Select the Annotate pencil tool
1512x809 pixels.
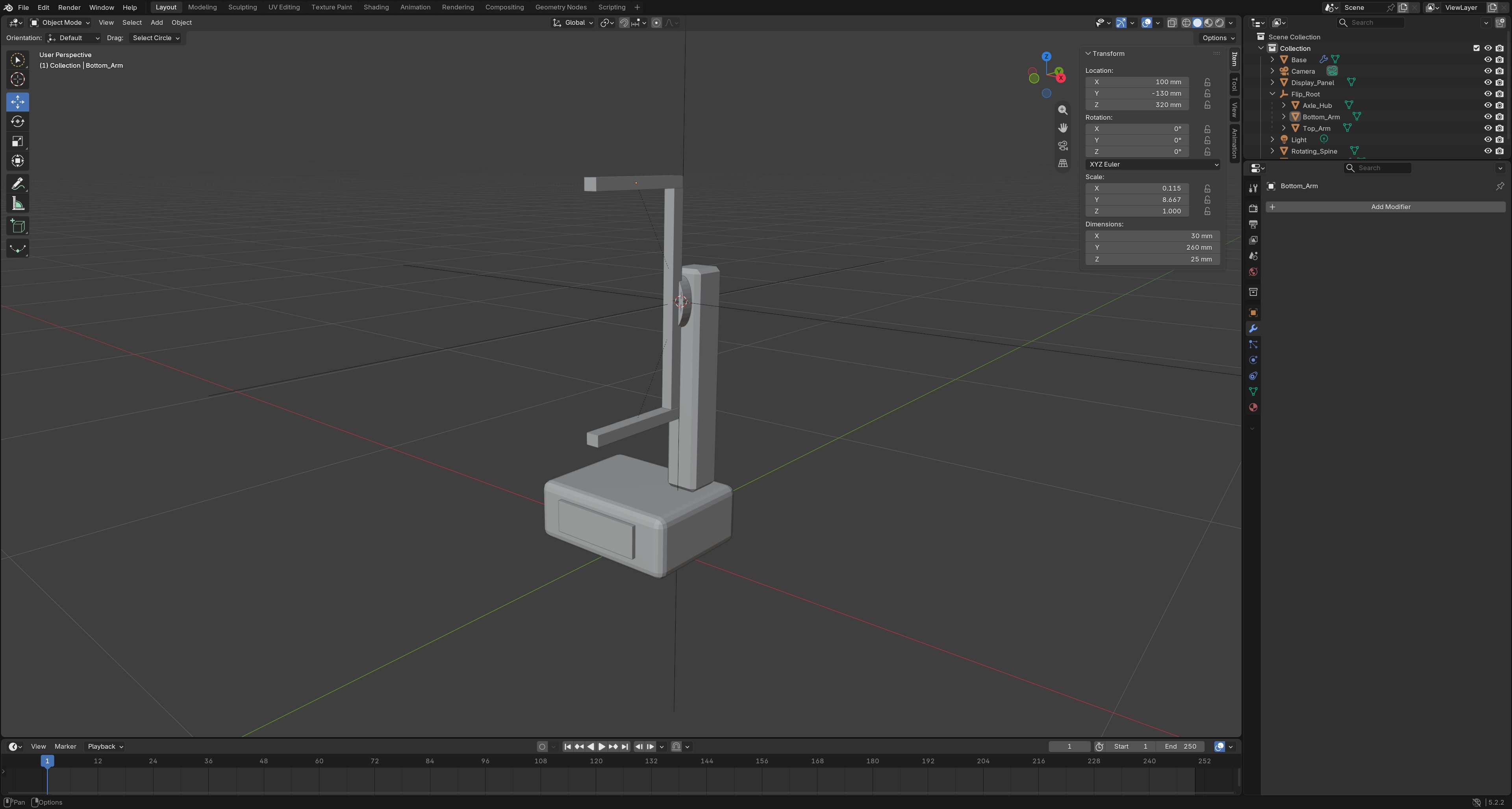tap(18, 184)
